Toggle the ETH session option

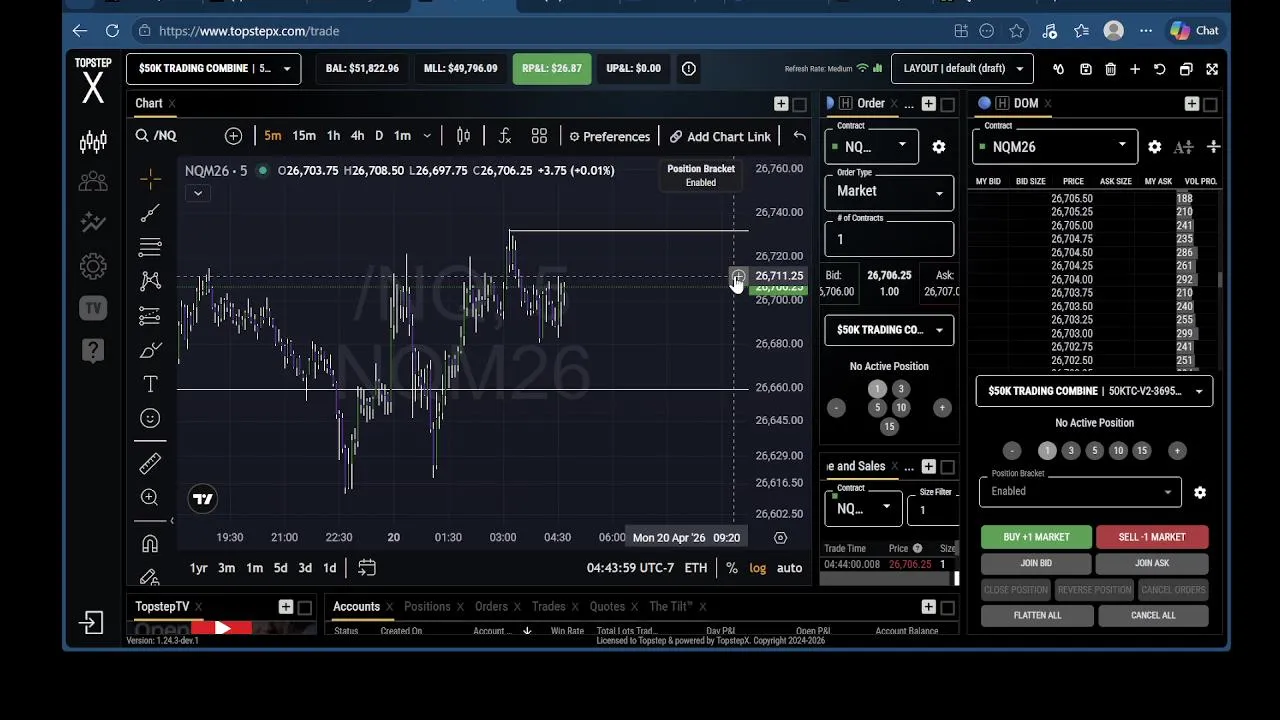(695, 568)
